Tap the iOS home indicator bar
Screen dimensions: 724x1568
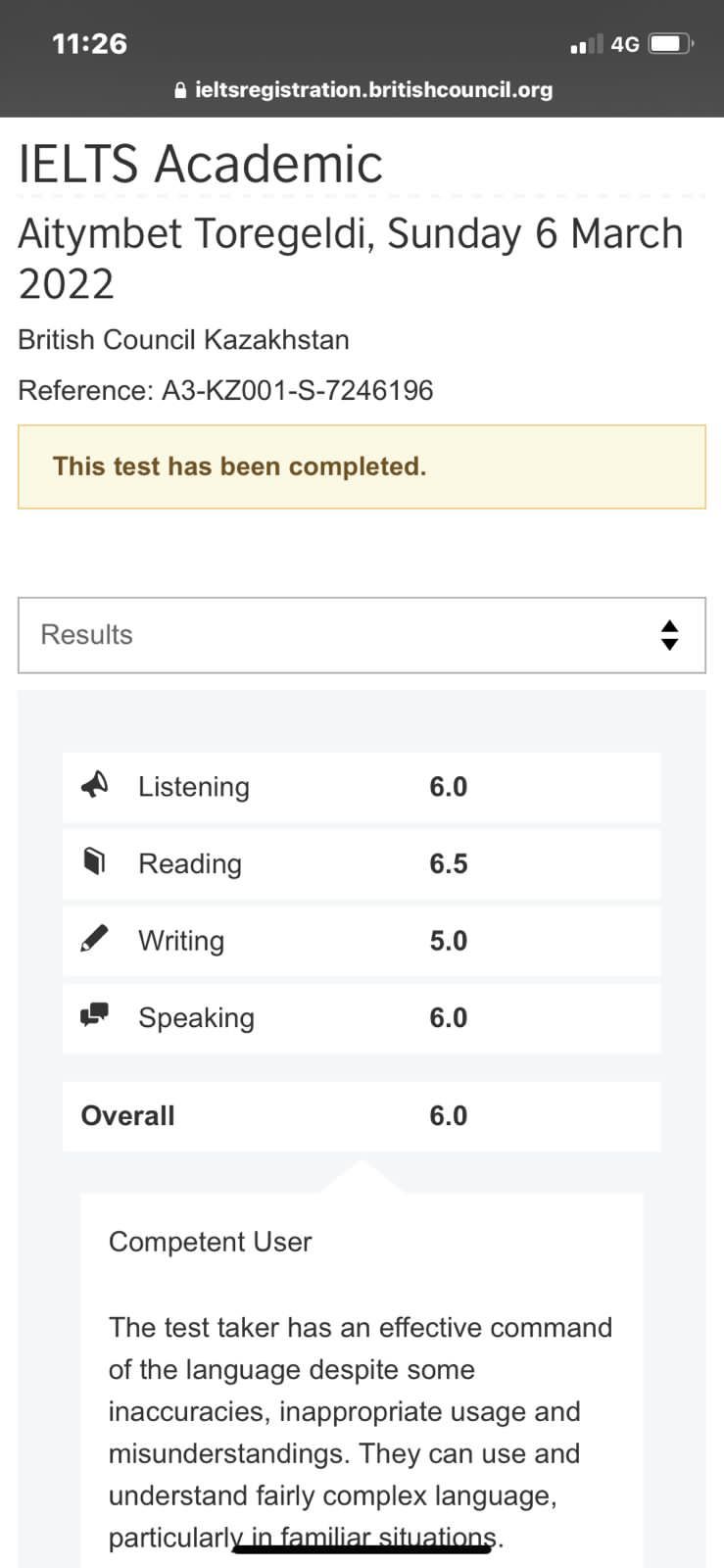pyautogui.click(x=362, y=1548)
